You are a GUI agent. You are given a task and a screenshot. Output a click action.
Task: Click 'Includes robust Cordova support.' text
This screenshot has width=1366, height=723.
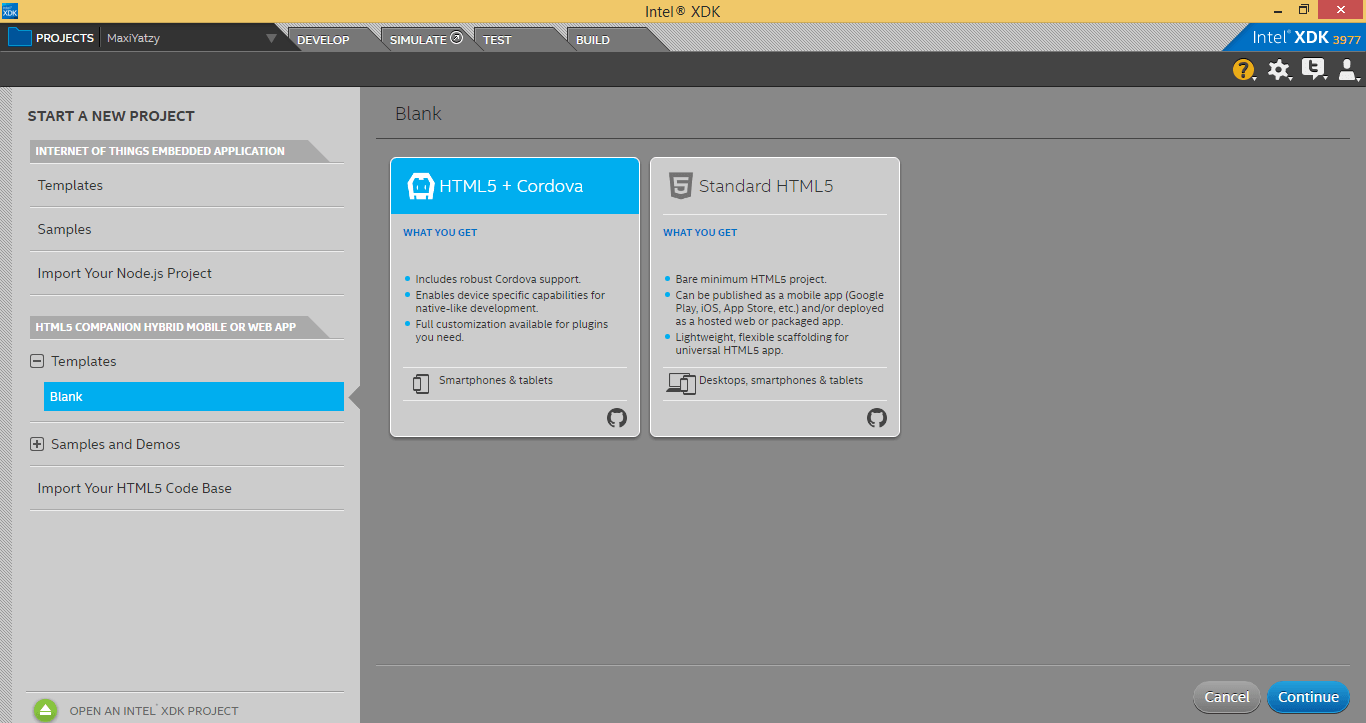[499, 280]
